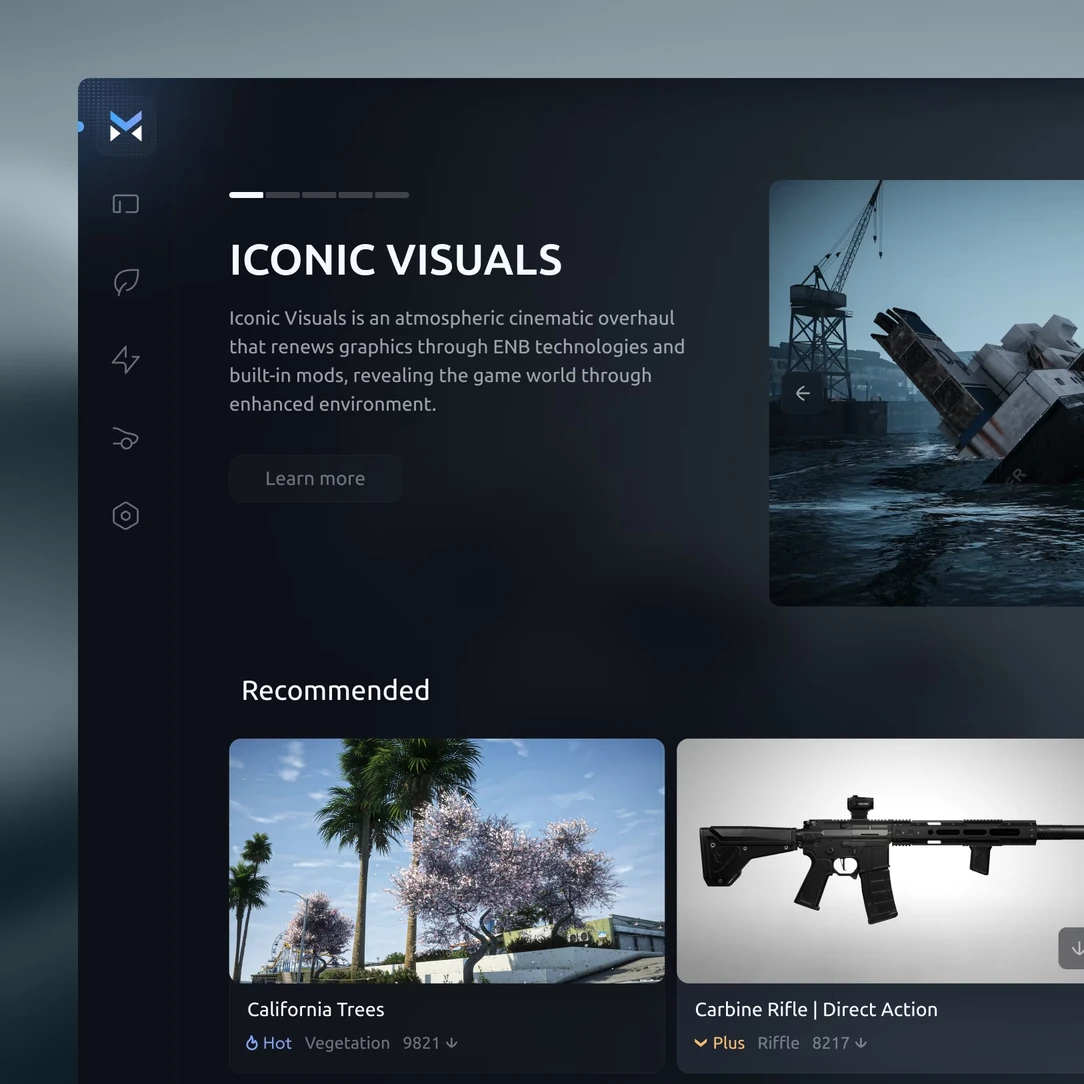
Task: Select the second carousel indicator segment
Action: click(x=283, y=195)
